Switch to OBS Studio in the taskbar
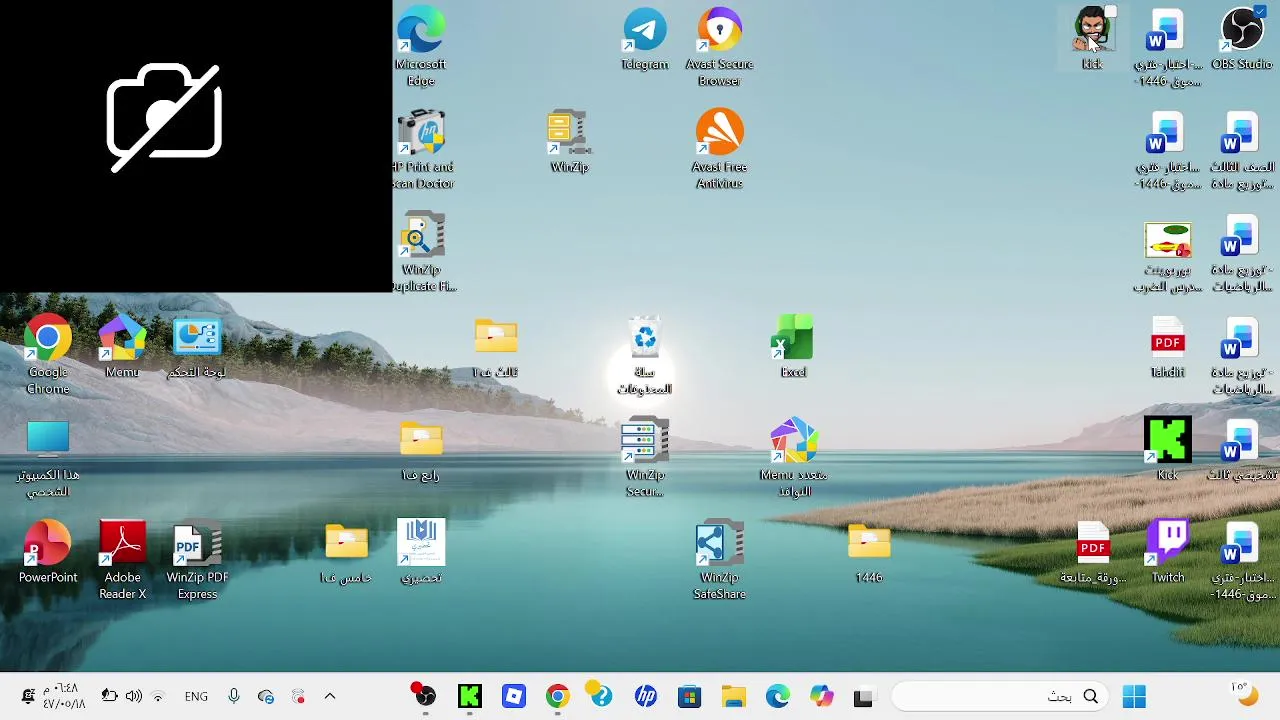Screen dimensions: 1280x720 (x=425, y=696)
